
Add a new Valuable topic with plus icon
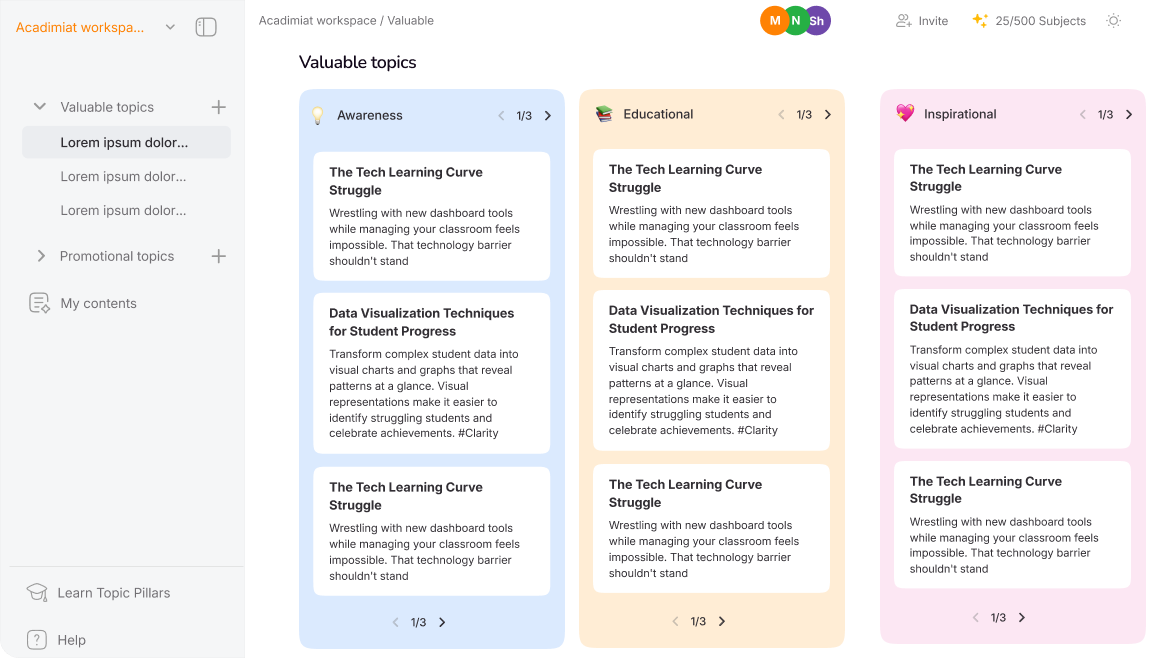[x=219, y=107]
